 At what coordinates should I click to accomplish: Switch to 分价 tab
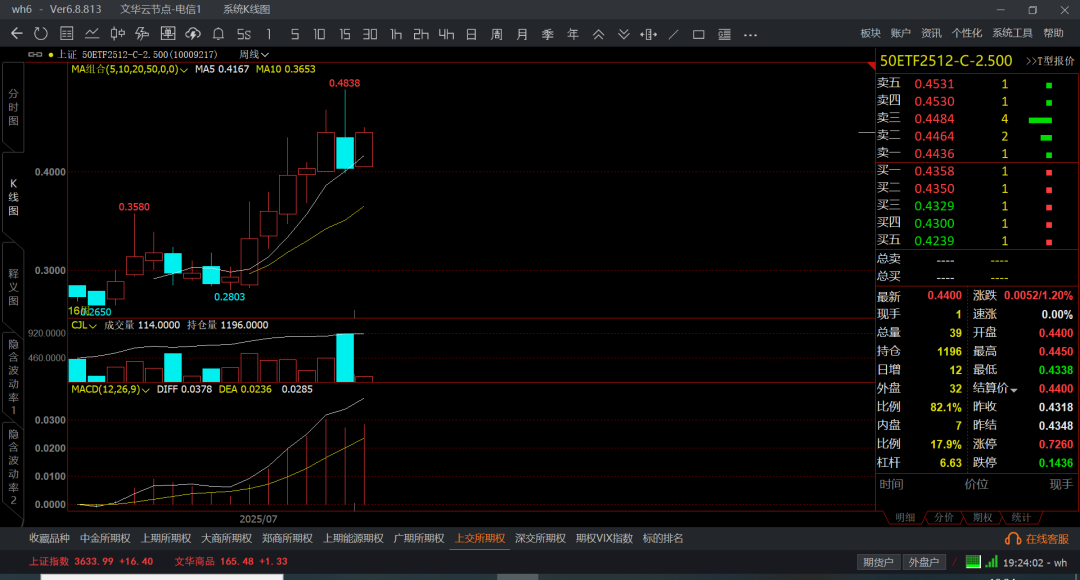944,517
